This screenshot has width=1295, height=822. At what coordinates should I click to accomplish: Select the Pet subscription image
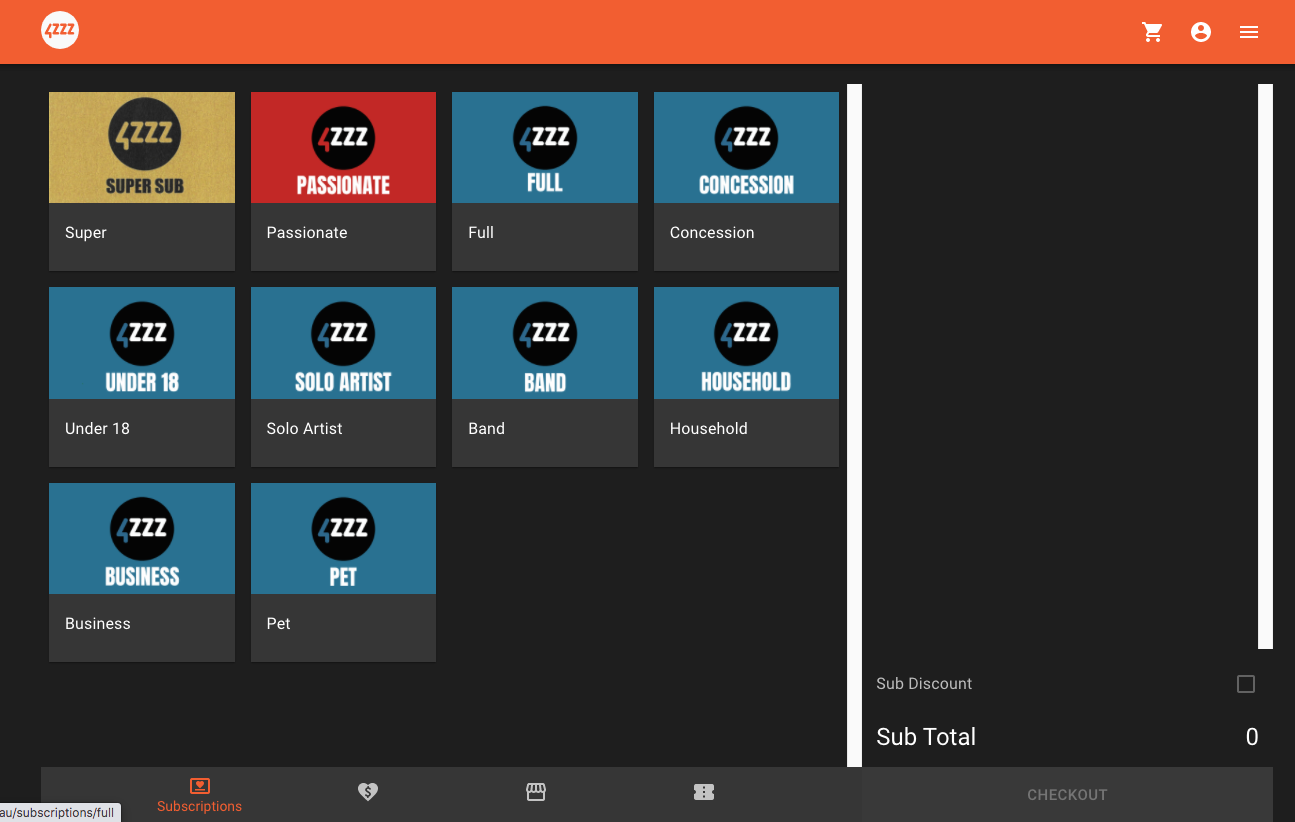click(x=343, y=539)
